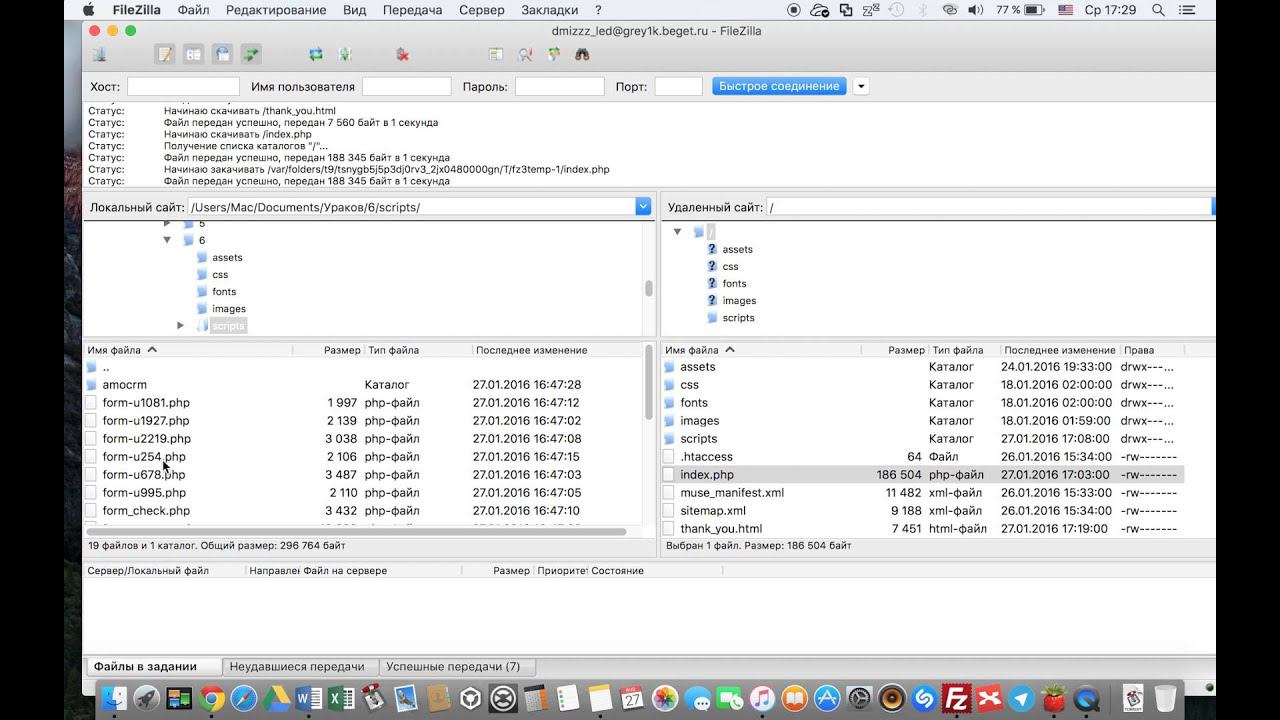This screenshot has width=1280, height=720.
Task: Select the amocrm folder in local files
Action: [124, 385]
